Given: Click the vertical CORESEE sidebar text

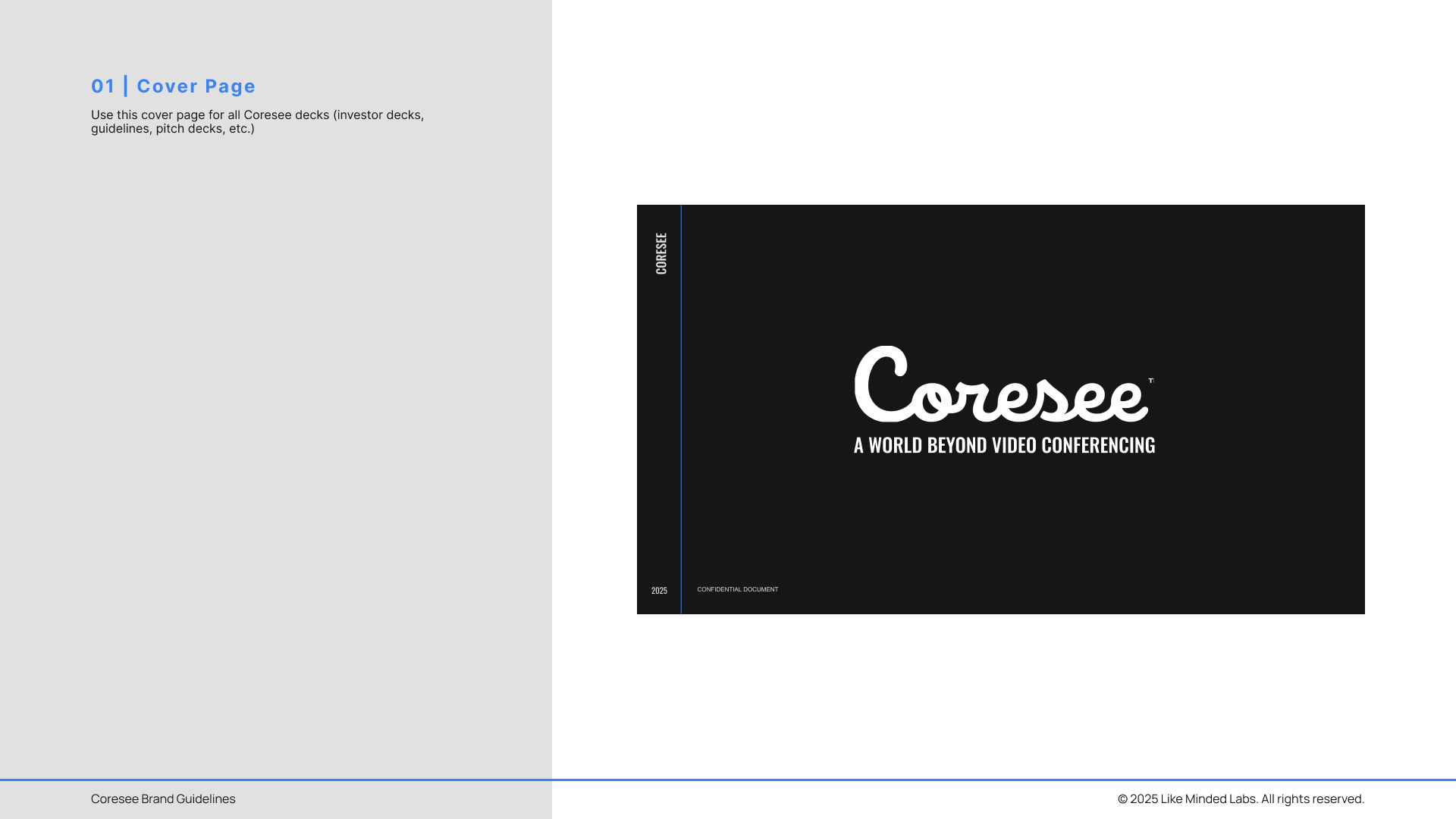Looking at the screenshot, I should click(x=661, y=253).
